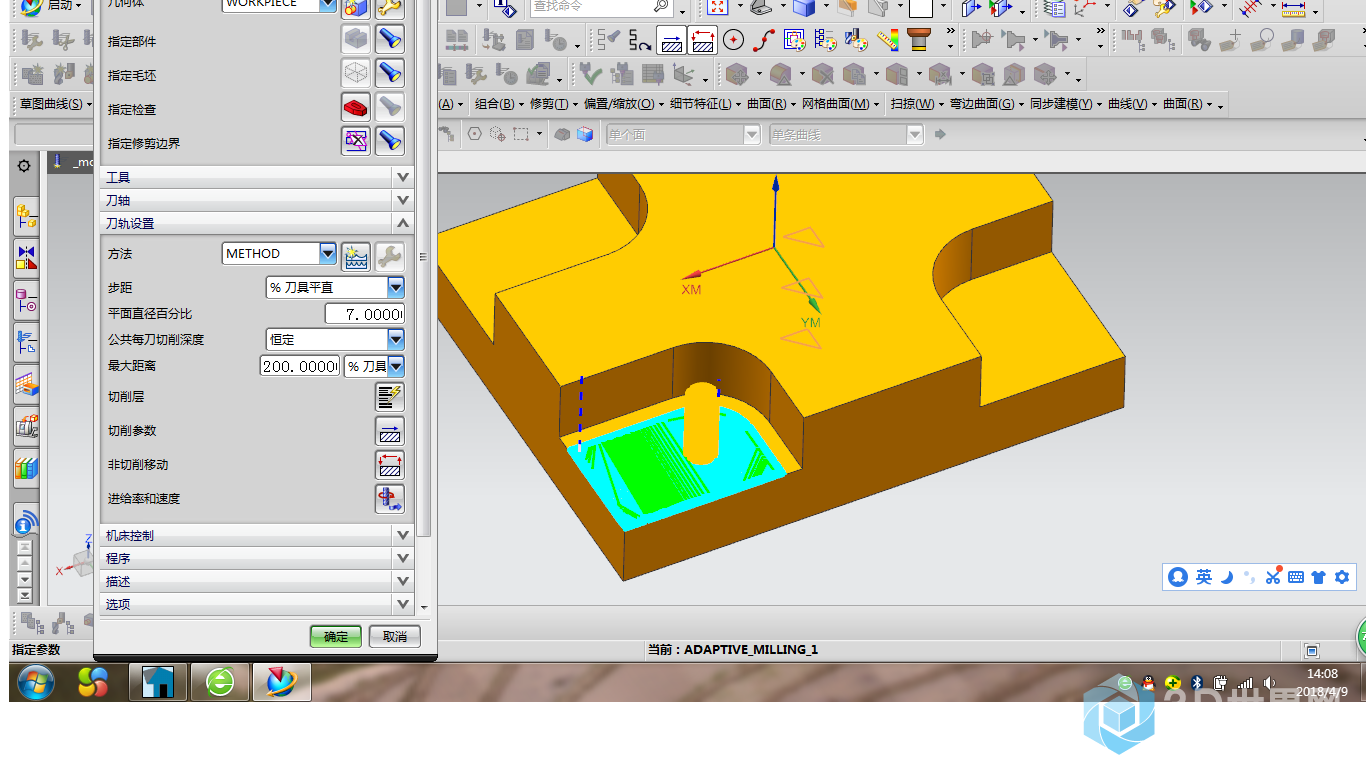Image resolution: width=1366 pixels, height=768 pixels.
Task: Open the 最大距离 units '% 刀具' dropdown
Action: pyautogui.click(x=396, y=366)
